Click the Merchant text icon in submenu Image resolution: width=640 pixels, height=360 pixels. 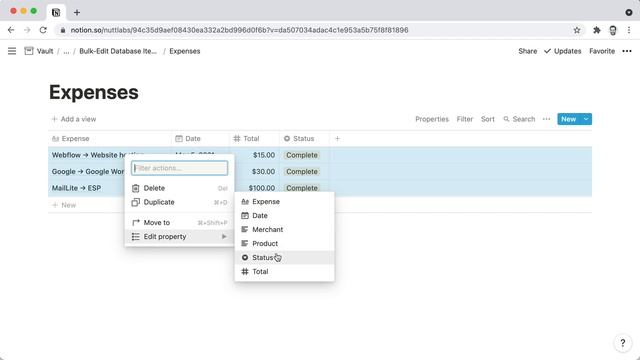coord(245,229)
